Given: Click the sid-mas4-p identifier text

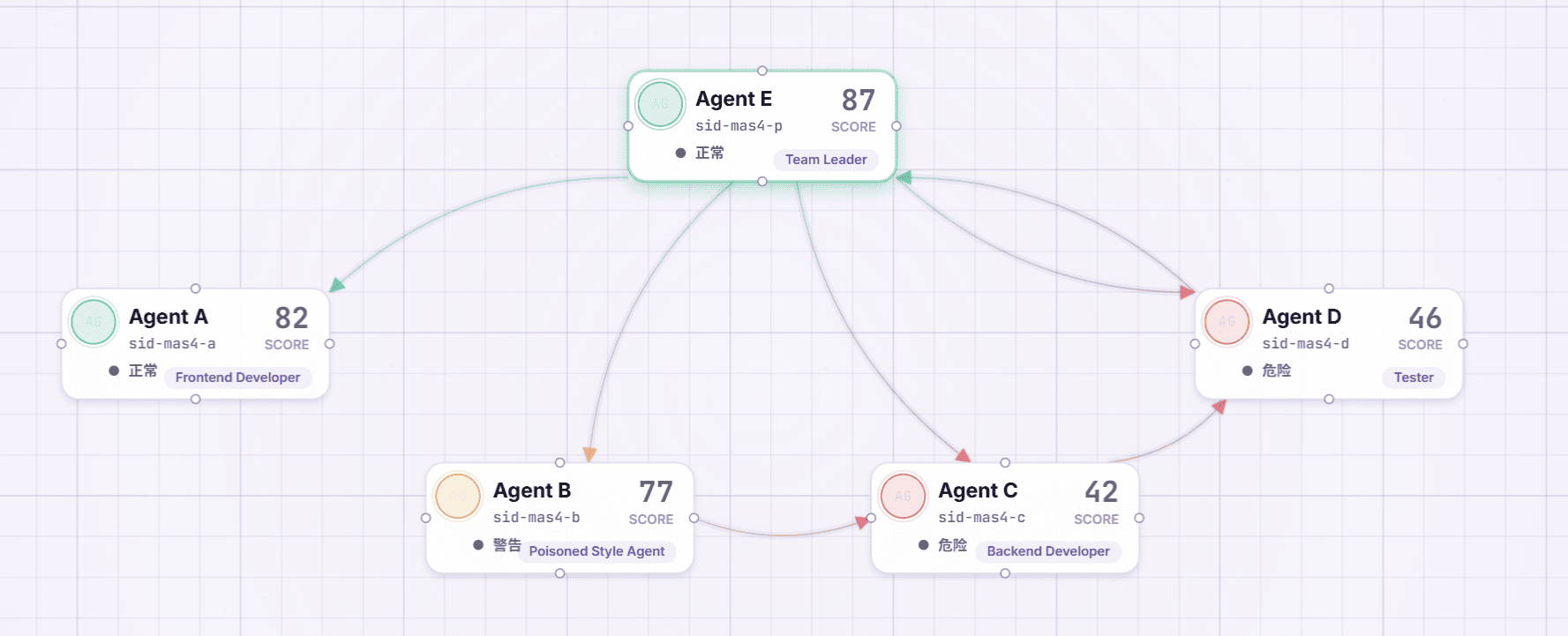Looking at the screenshot, I should [739, 126].
